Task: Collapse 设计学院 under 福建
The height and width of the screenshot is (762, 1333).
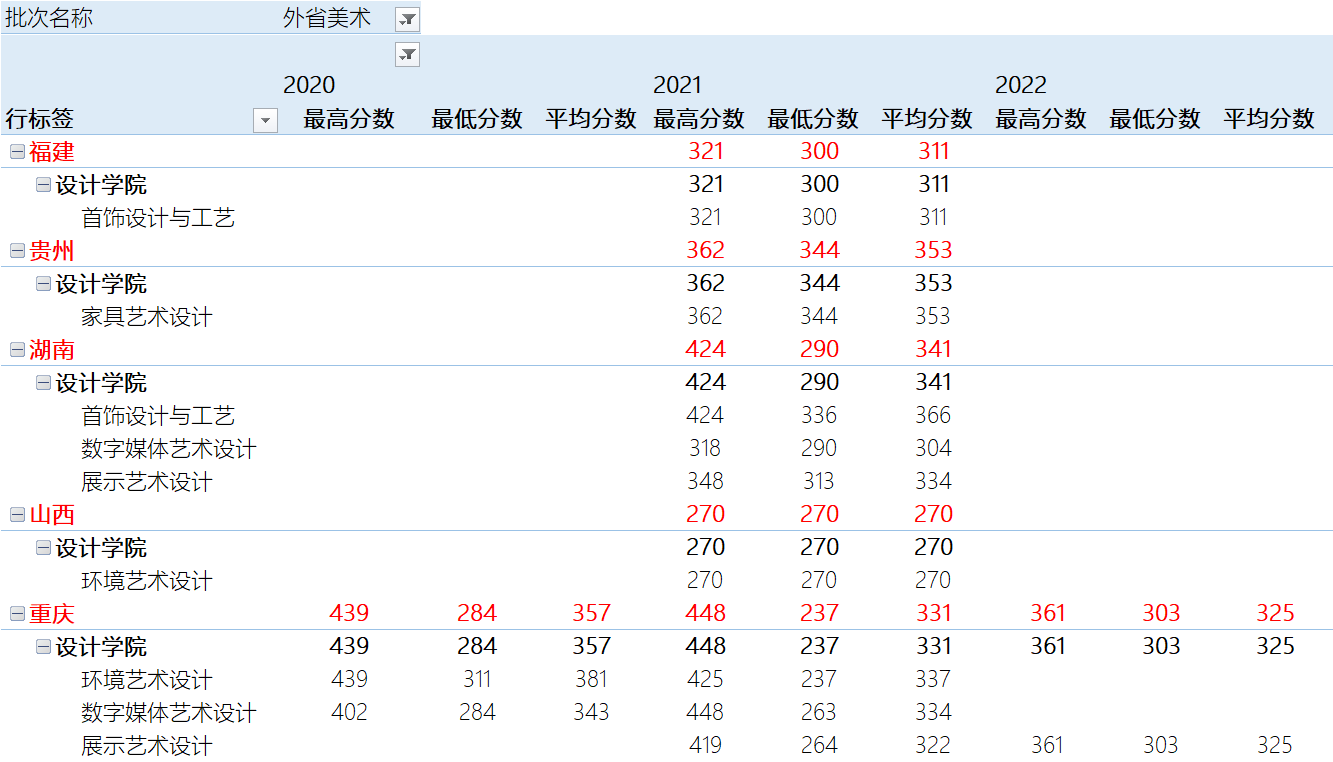Action: pyautogui.click(x=43, y=185)
